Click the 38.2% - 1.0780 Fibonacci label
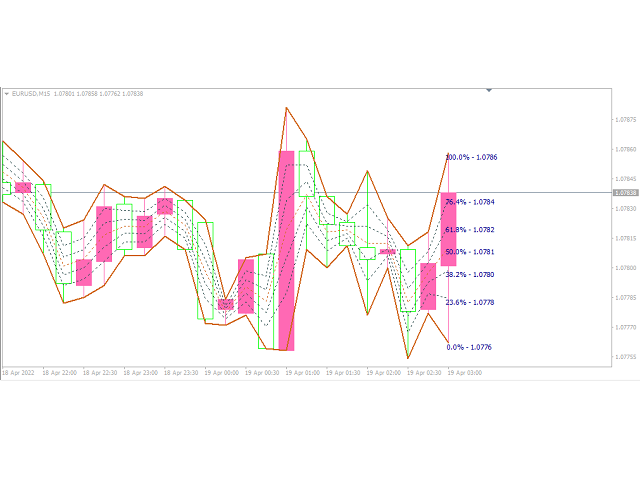The image size is (640, 480). [470, 275]
